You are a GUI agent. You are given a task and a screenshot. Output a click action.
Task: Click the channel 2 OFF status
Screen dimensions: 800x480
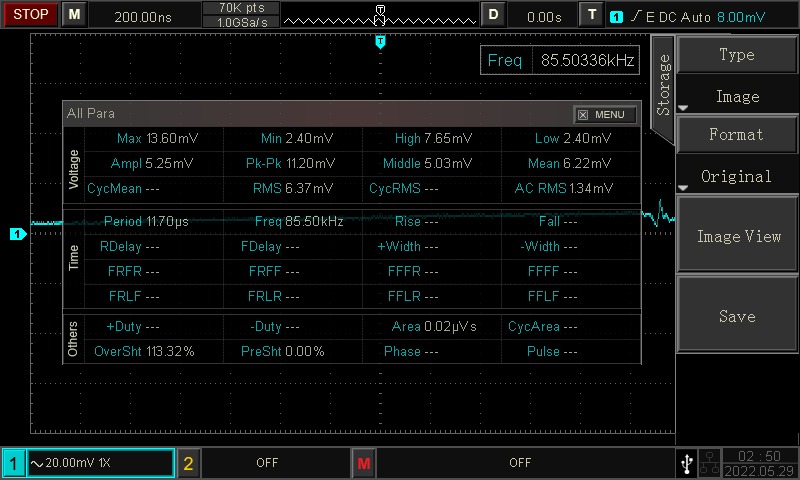[267, 463]
